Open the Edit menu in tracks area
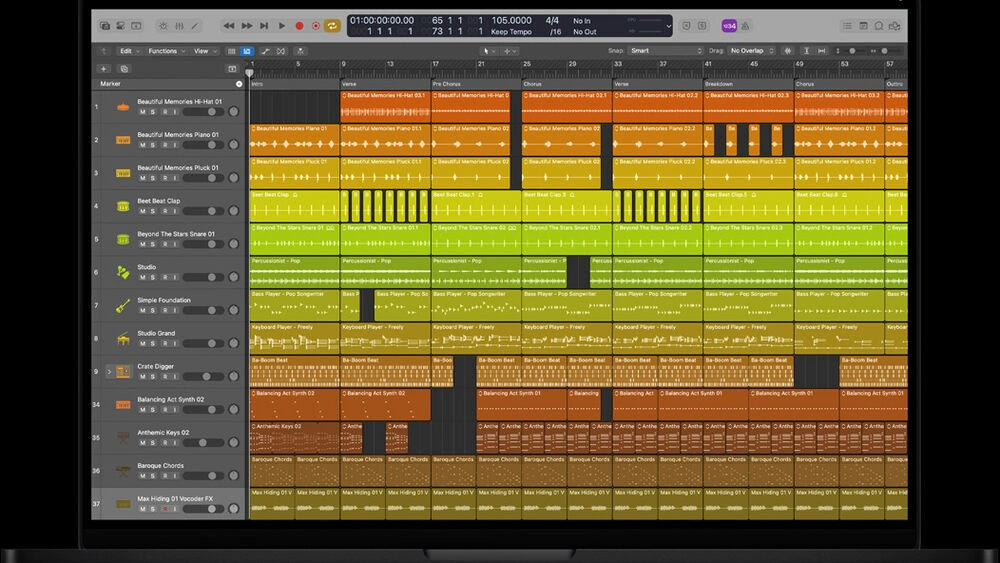1000x563 pixels. (128, 51)
